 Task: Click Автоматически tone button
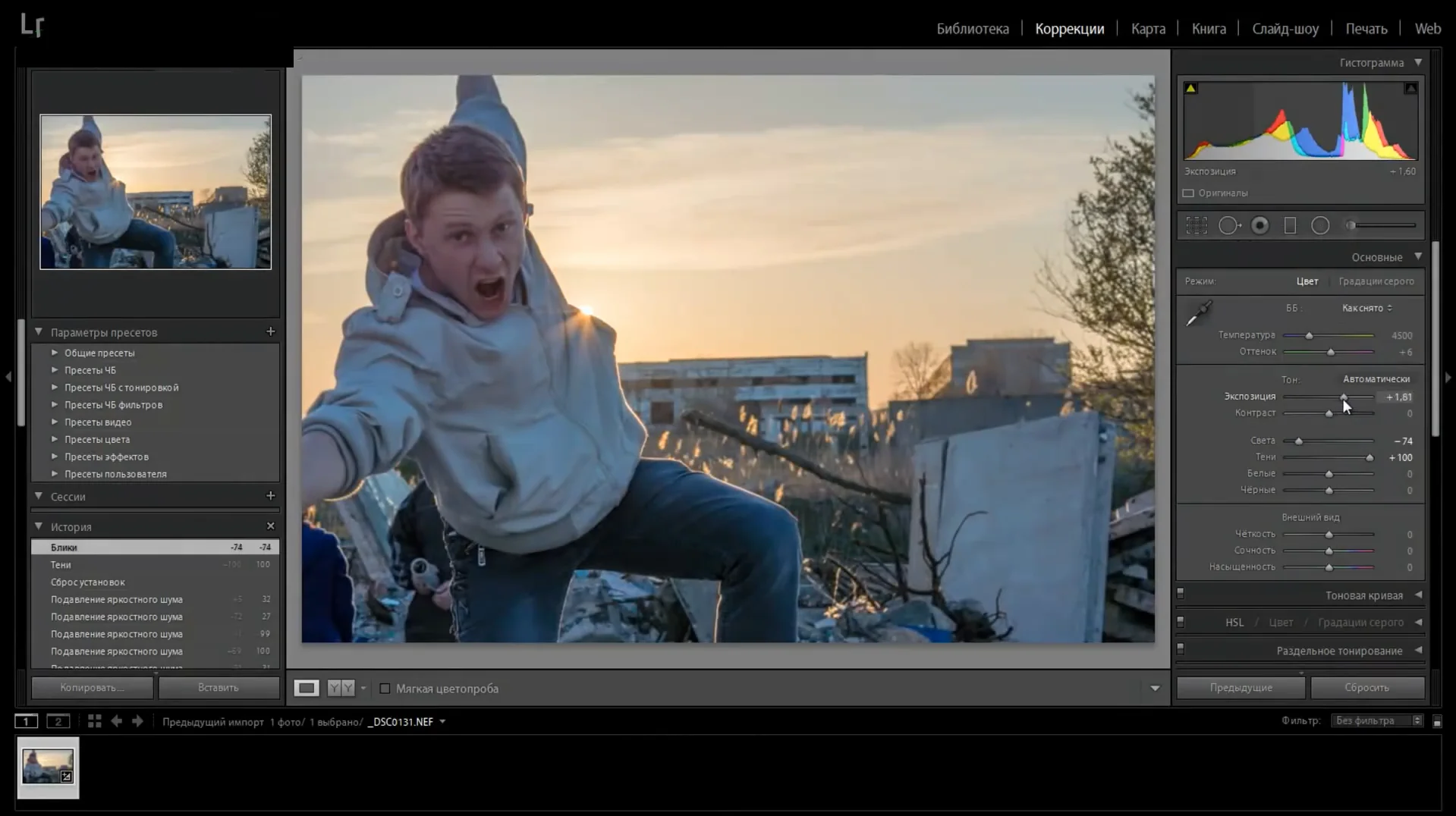click(x=1376, y=379)
